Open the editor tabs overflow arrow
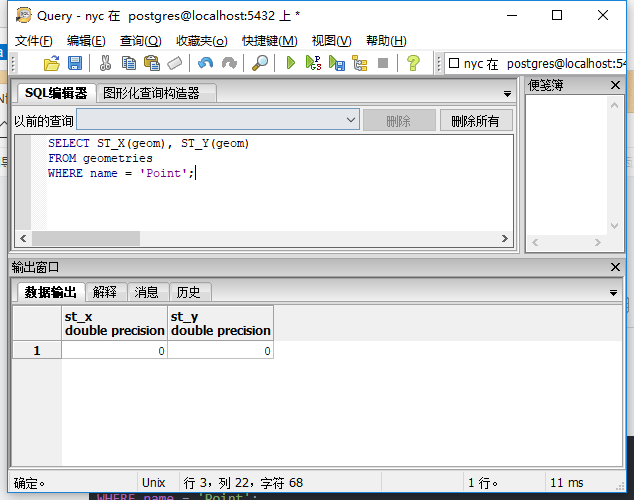 pos(507,94)
